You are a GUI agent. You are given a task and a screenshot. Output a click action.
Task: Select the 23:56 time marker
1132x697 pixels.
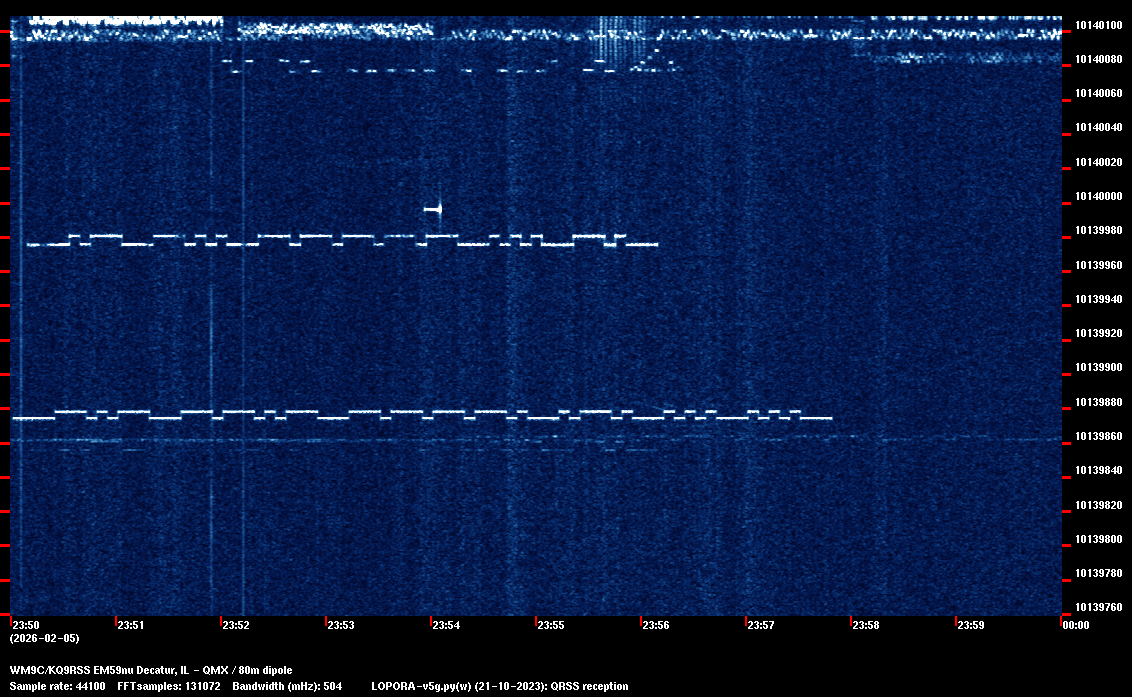[x=656, y=626]
